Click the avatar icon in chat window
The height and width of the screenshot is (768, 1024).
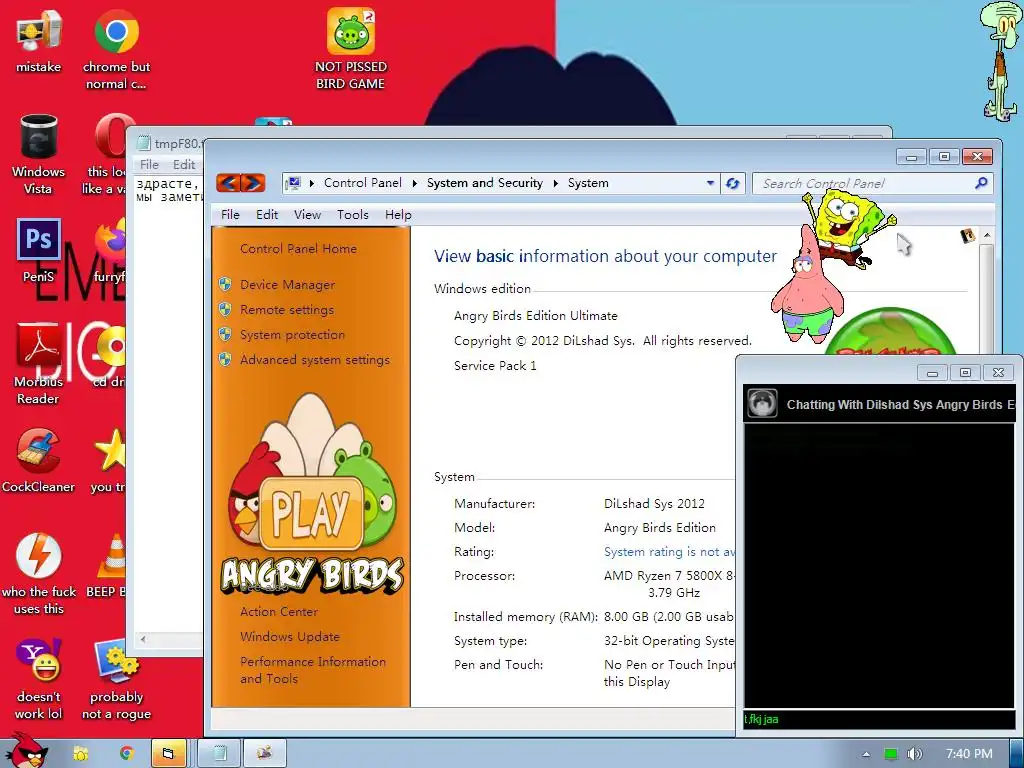(762, 404)
